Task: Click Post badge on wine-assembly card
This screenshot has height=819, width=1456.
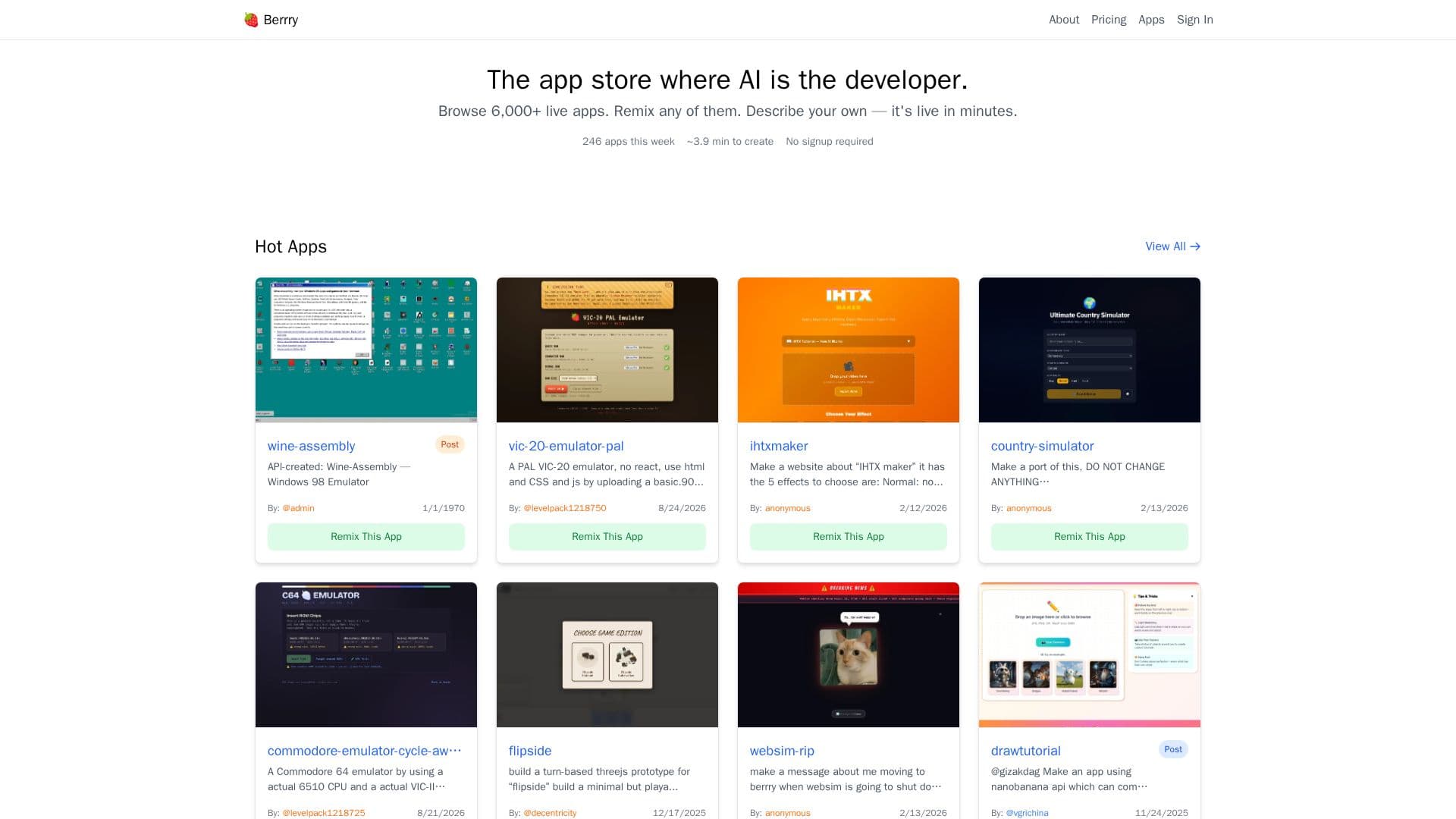Action: [x=450, y=444]
